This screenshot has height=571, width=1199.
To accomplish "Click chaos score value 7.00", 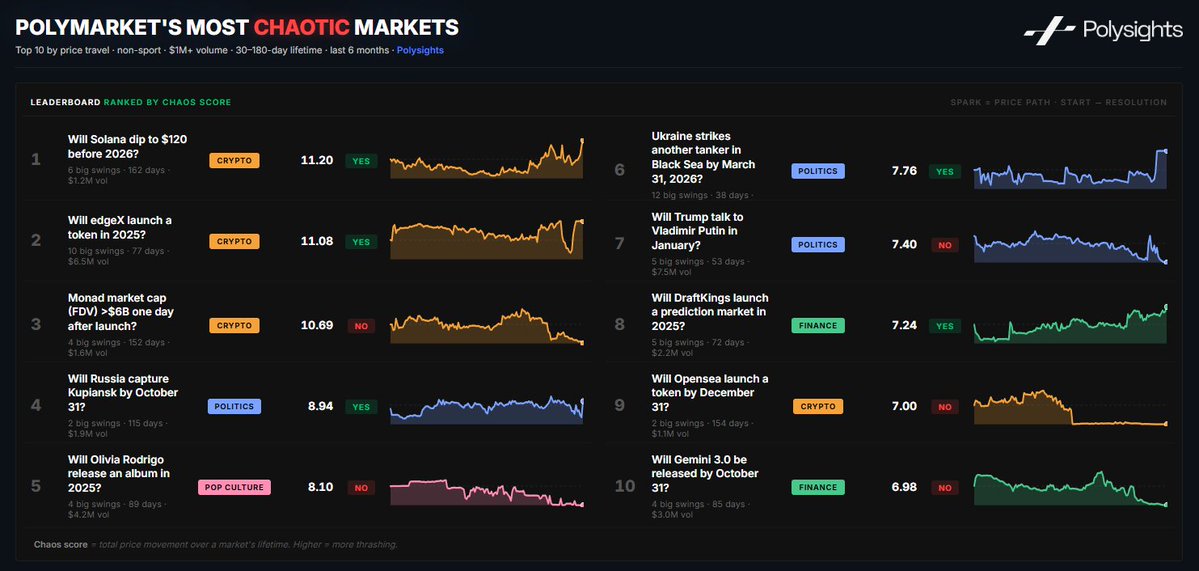I will pos(904,407).
